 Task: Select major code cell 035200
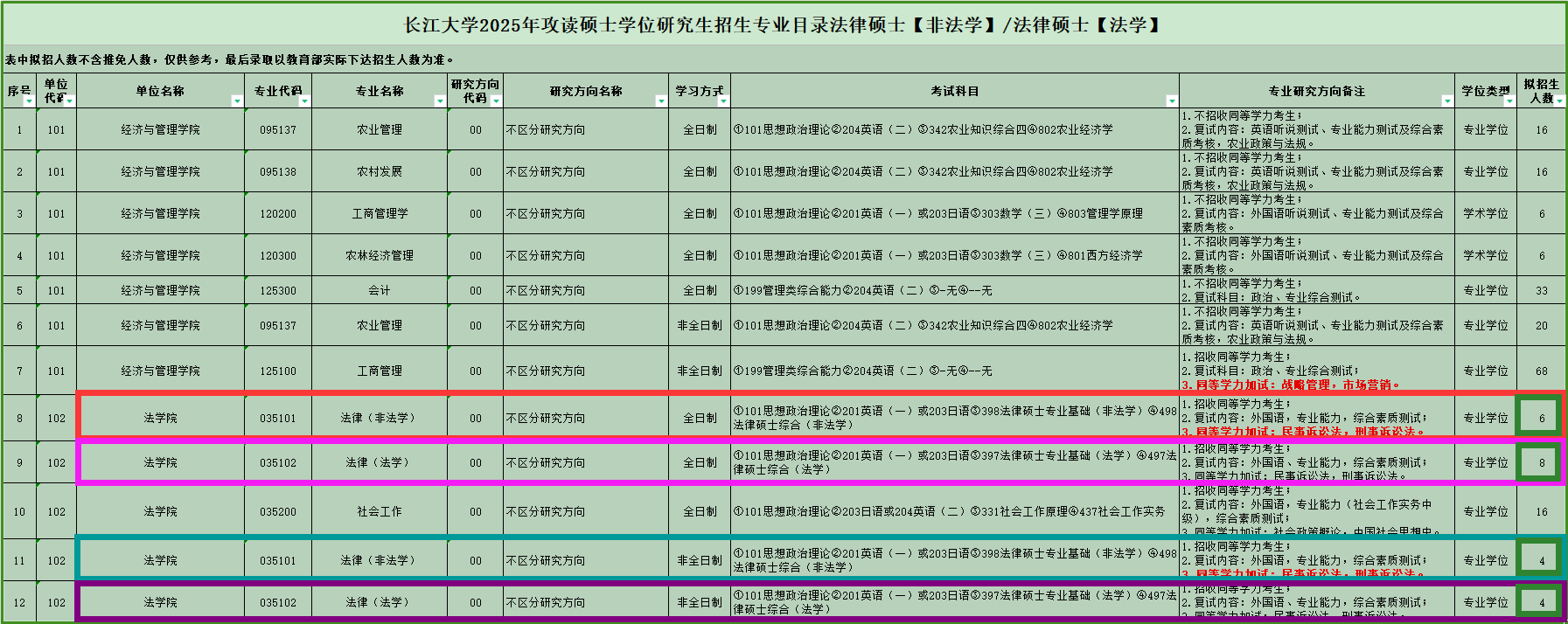[278, 511]
